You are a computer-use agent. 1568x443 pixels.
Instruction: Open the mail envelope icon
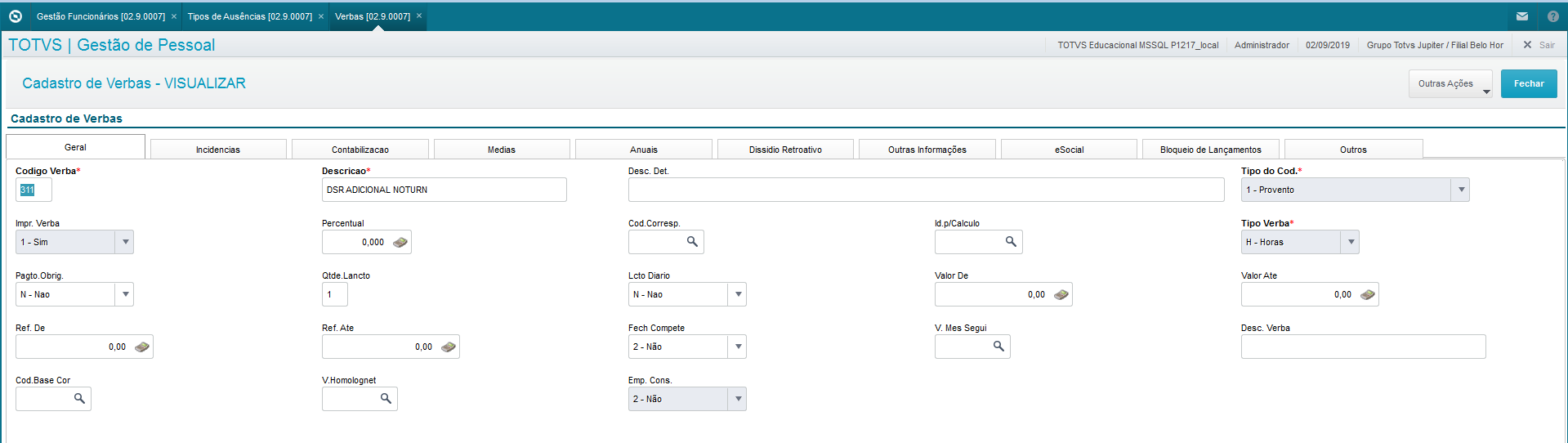pos(1522,16)
